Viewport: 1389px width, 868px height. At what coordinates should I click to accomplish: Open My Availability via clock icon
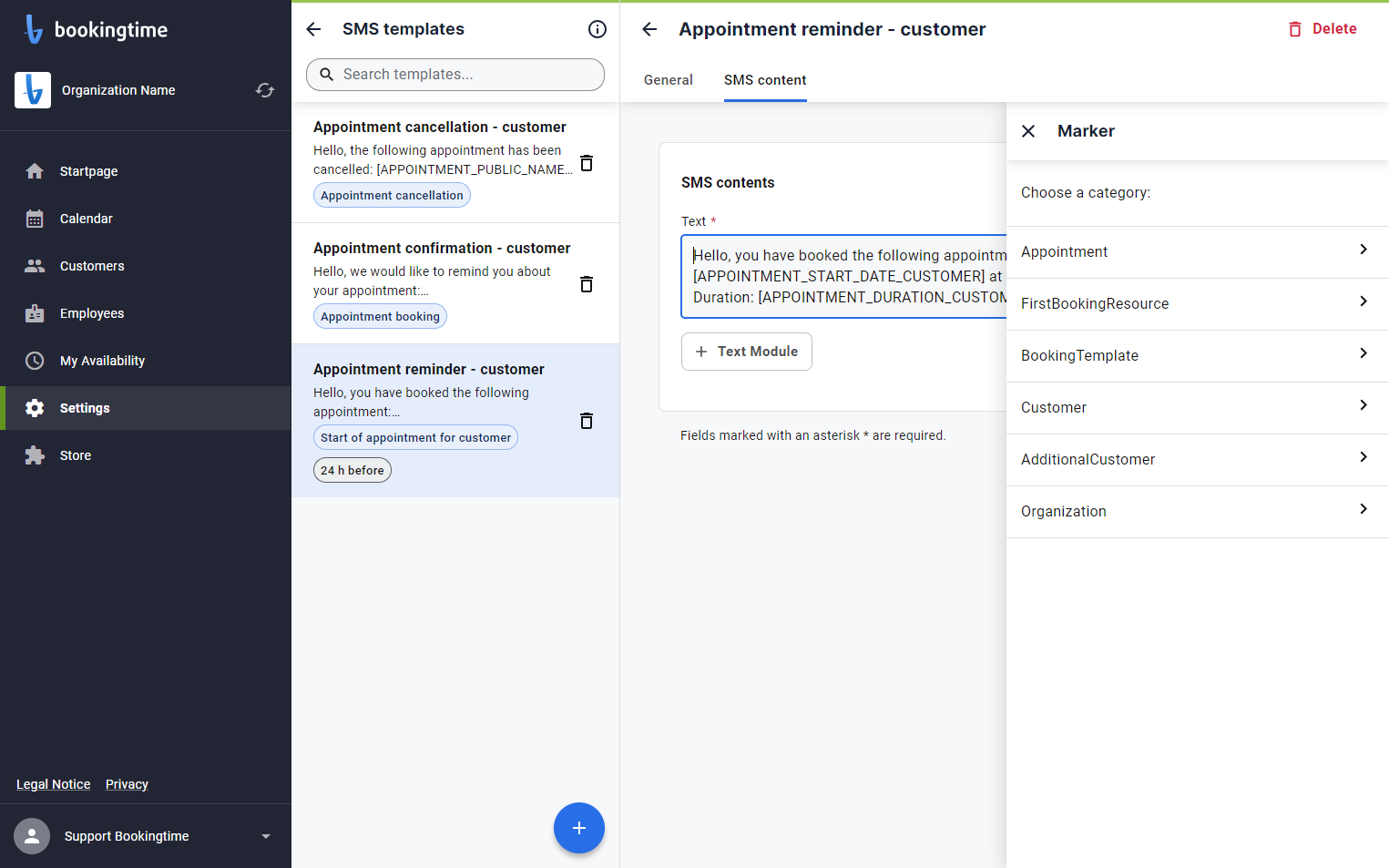pos(35,361)
